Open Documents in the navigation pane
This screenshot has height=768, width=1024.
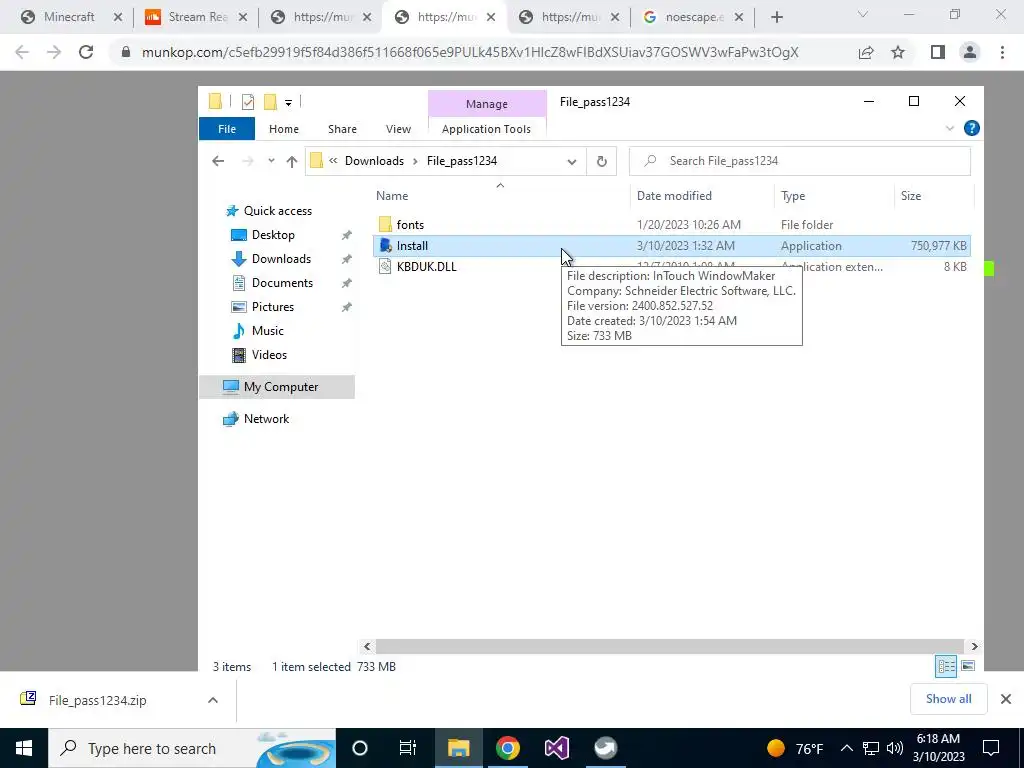click(282, 283)
